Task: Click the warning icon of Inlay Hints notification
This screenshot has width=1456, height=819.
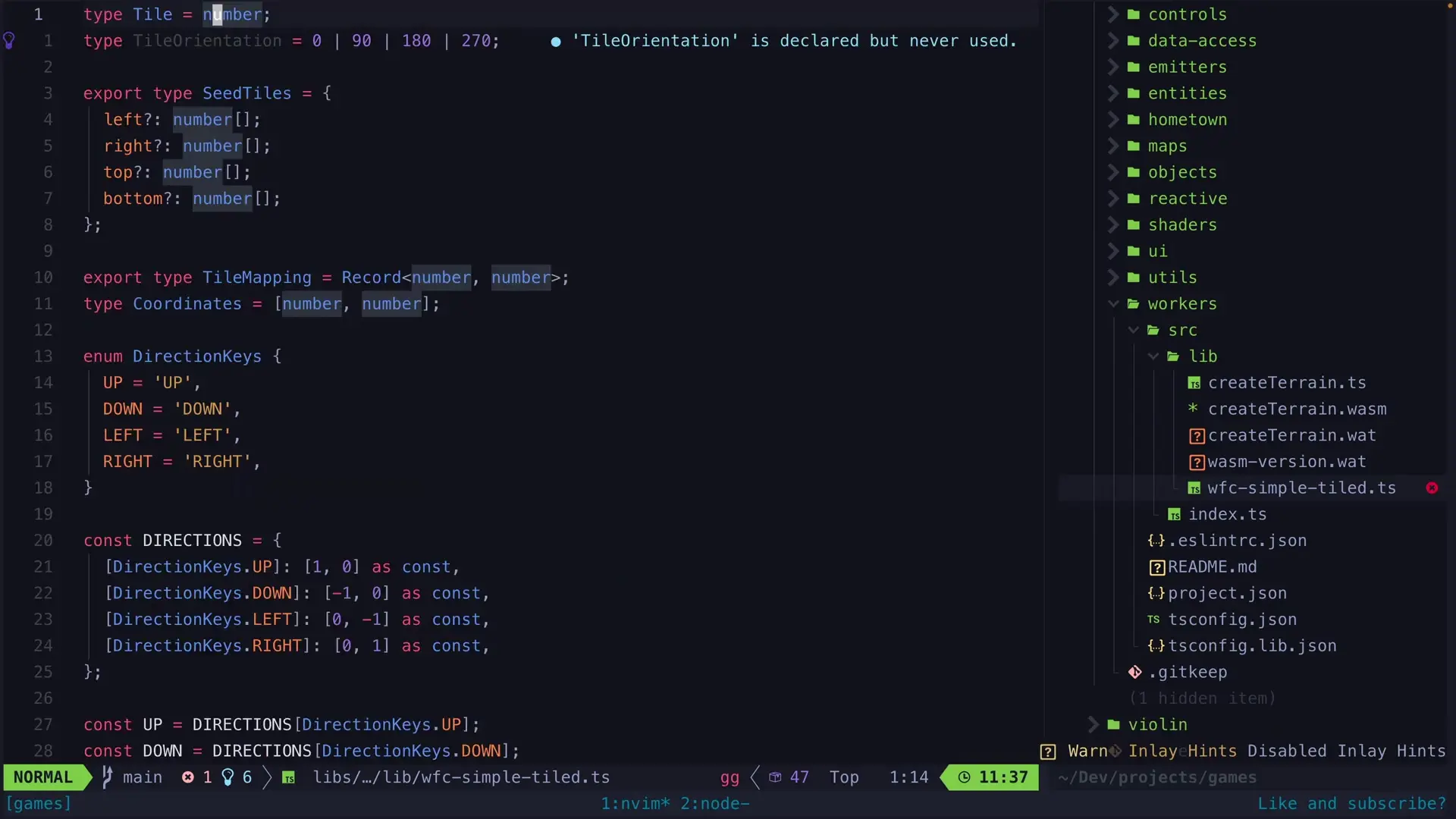Action: (x=1048, y=752)
